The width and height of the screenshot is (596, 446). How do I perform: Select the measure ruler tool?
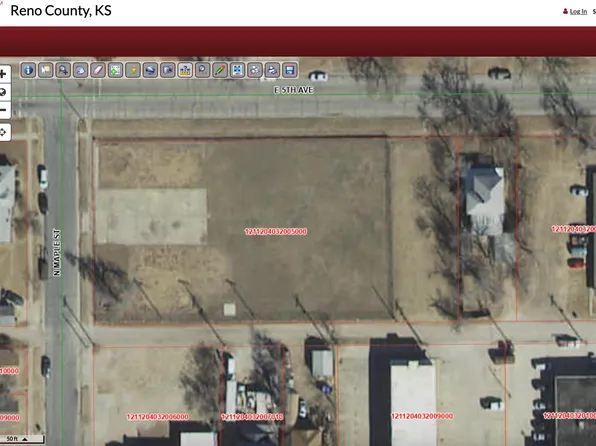(185, 70)
